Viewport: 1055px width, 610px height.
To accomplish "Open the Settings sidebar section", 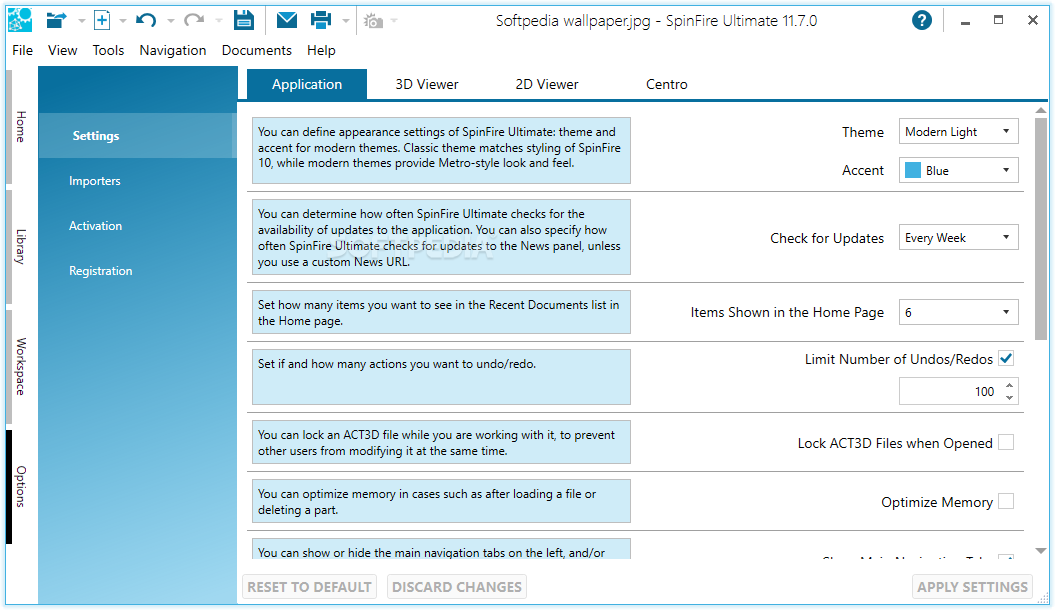I will pos(137,136).
